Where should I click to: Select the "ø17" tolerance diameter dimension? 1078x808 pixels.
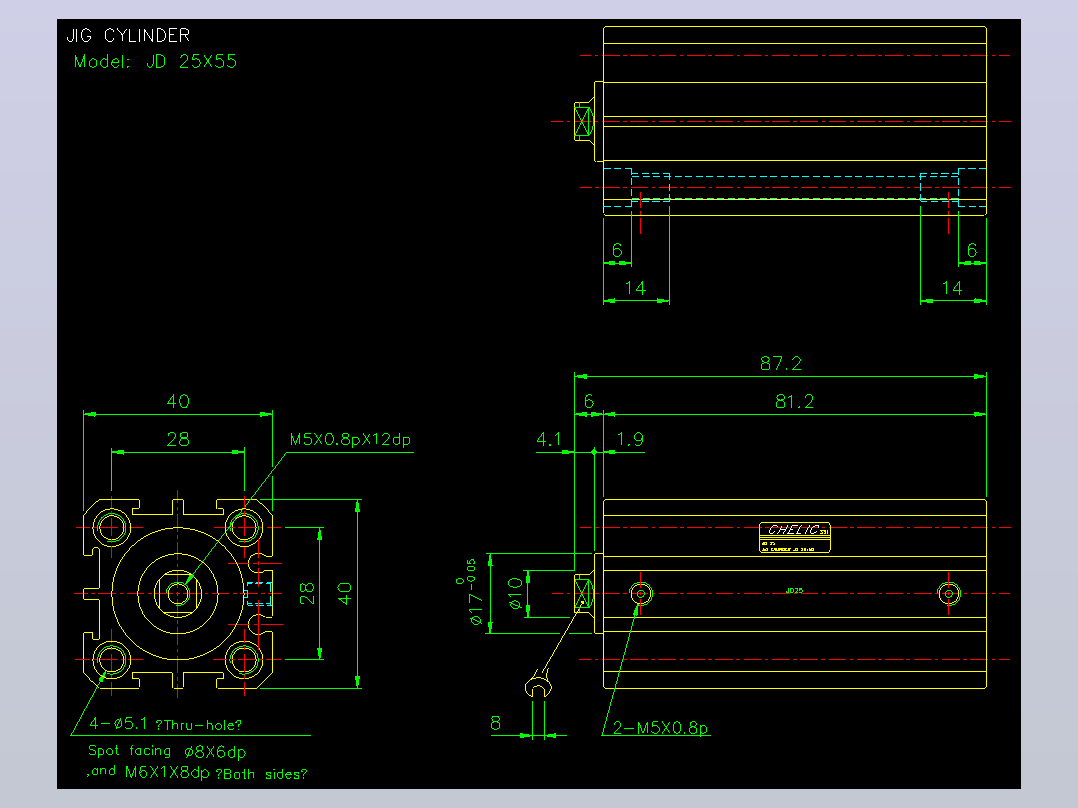[473, 593]
